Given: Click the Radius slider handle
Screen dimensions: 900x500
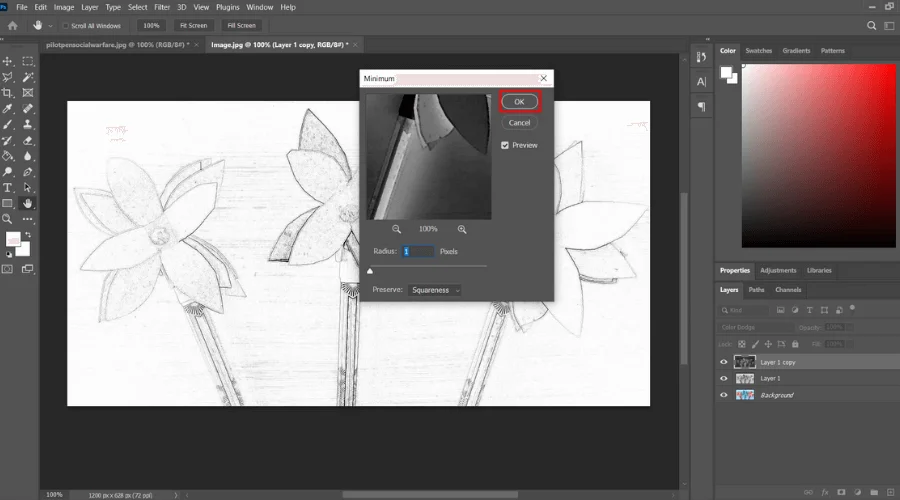Looking at the screenshot, I should (x=370, y=271).
